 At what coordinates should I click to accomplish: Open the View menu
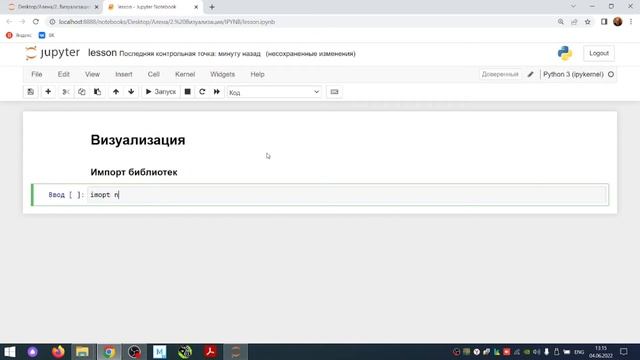click(92, 74)
